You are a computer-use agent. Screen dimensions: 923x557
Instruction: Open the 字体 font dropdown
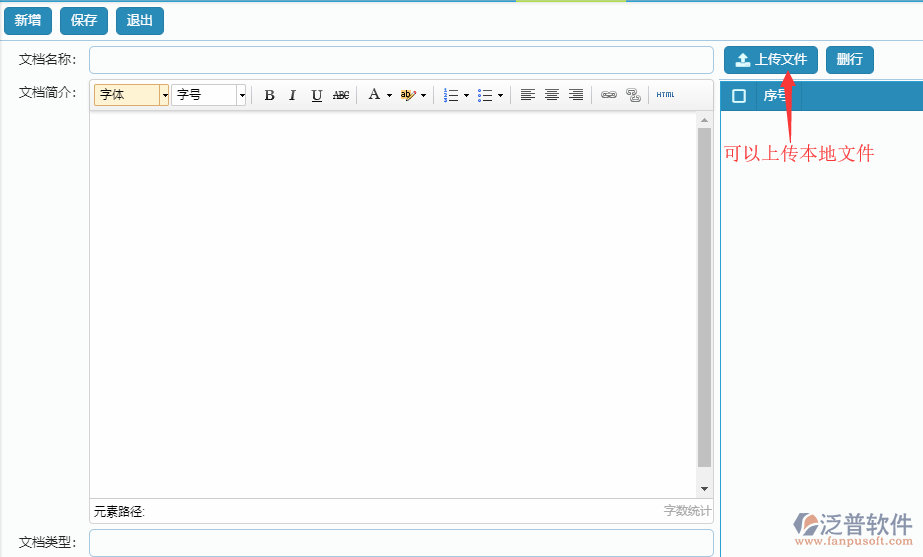click(x=165, y=95)
